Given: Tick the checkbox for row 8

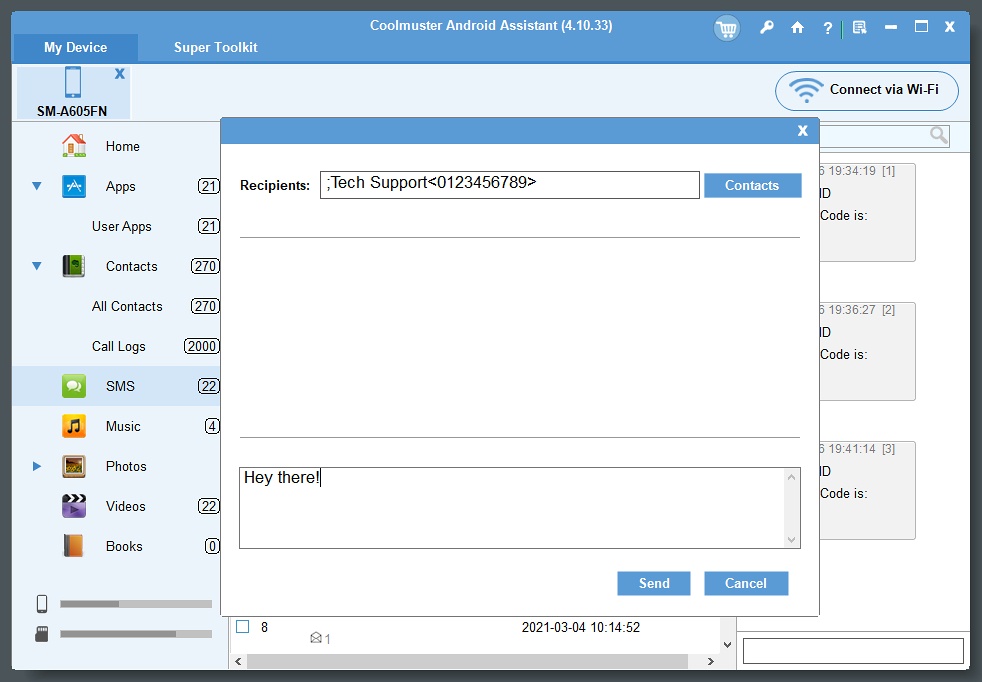Looking at the screenshot, I should [243, 627].
